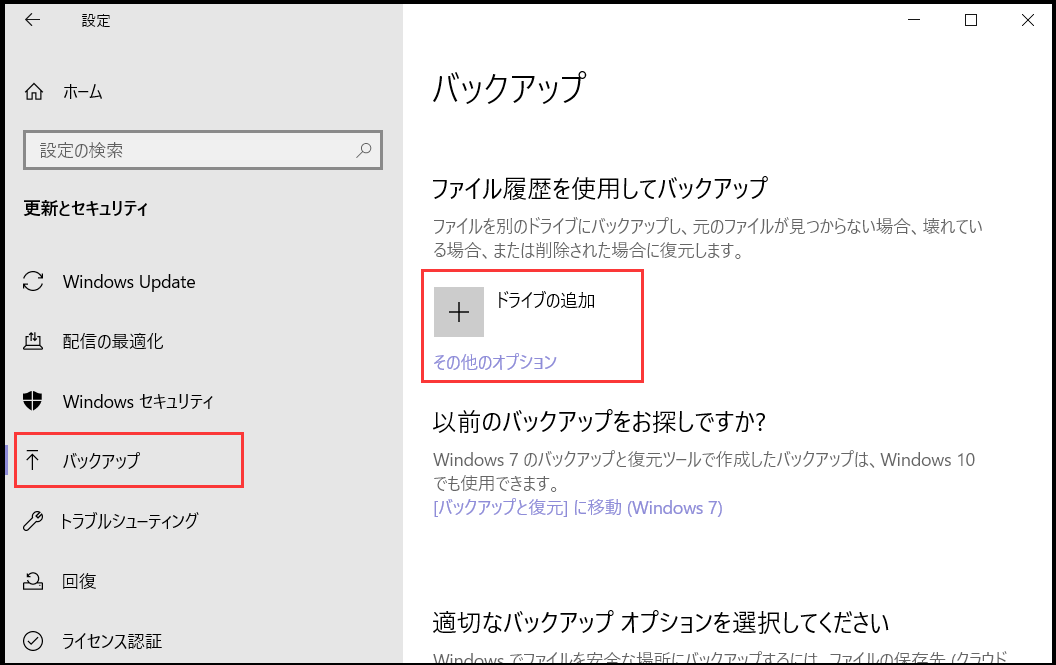
Task: Click the 更新とセキュリティ category heading
Action: [86, 208]
